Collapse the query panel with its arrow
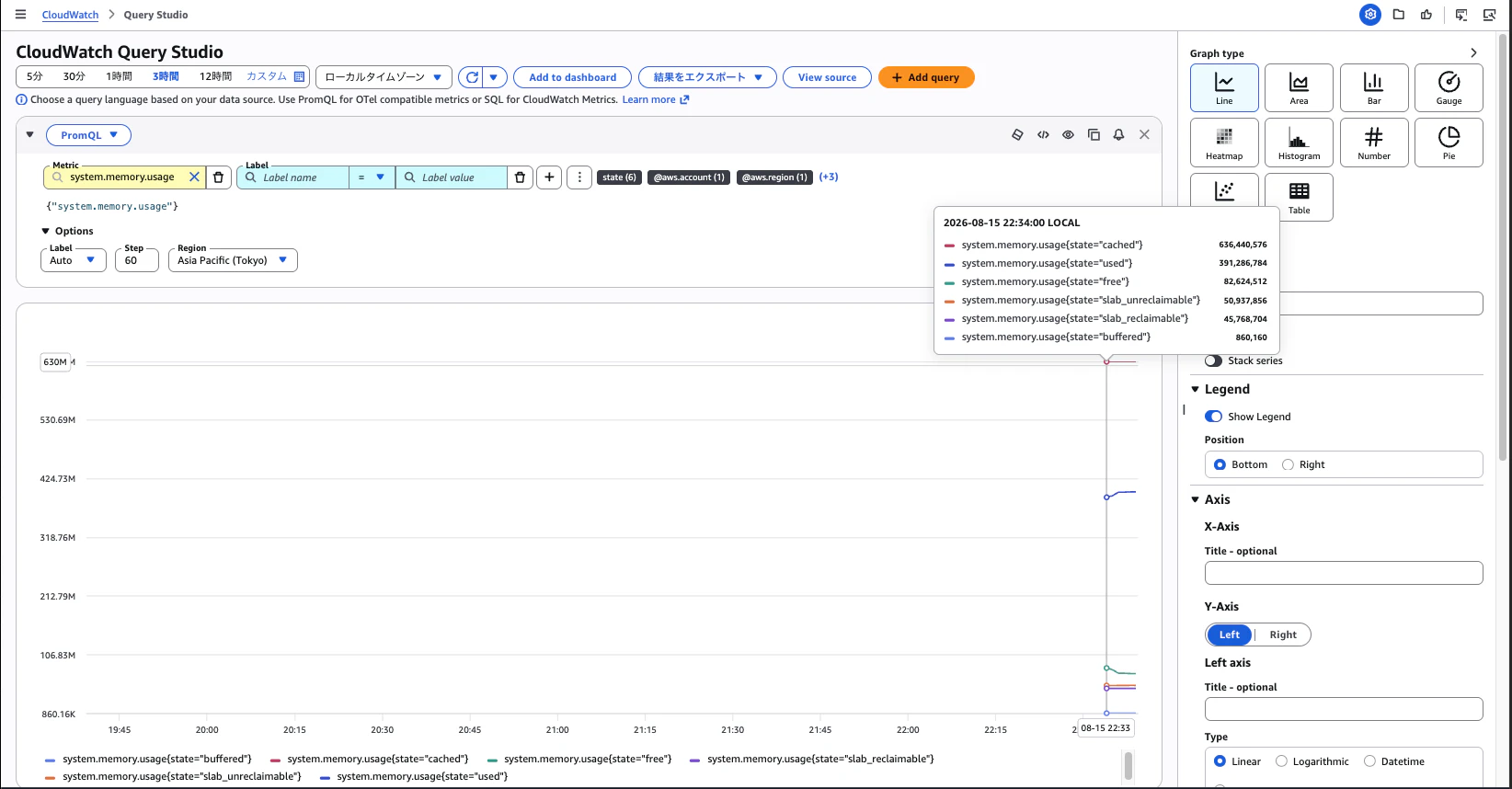 [x=29, y=135]
